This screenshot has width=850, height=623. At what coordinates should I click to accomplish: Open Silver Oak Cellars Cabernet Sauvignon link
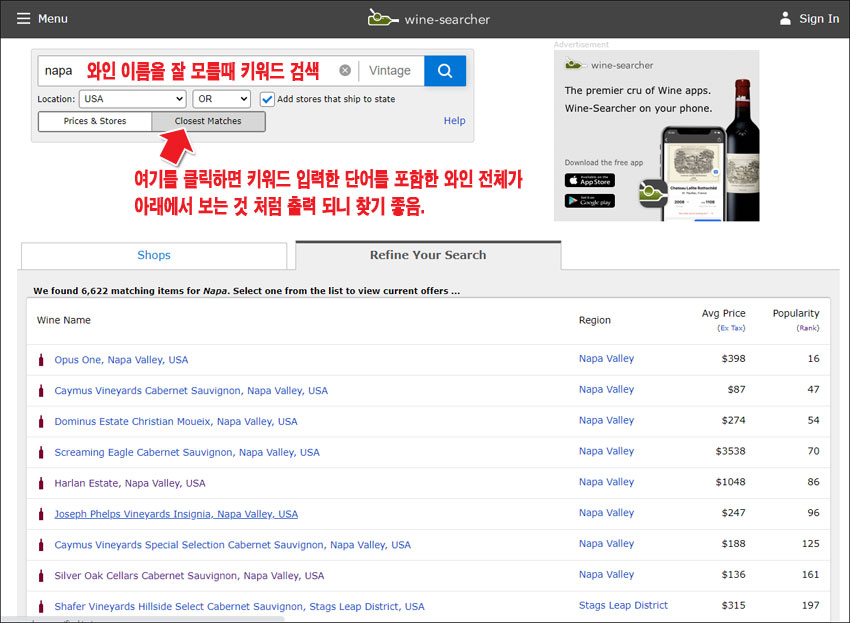(x=189, y=576)
